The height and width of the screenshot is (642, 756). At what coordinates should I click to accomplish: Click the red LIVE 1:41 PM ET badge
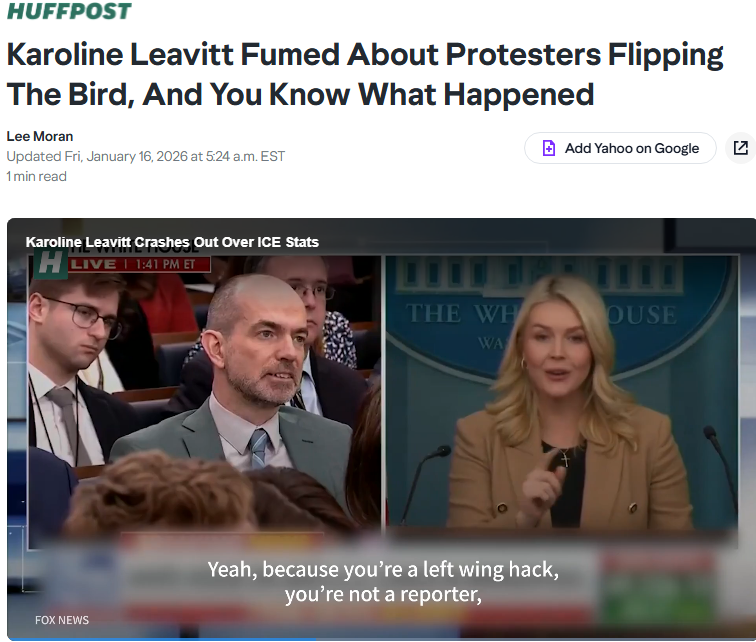140,264
